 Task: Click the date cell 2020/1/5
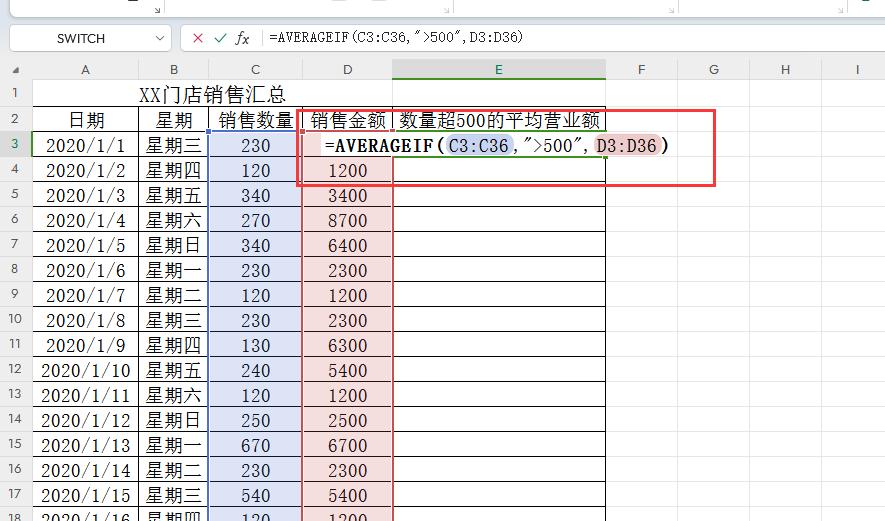coord(86,245)
